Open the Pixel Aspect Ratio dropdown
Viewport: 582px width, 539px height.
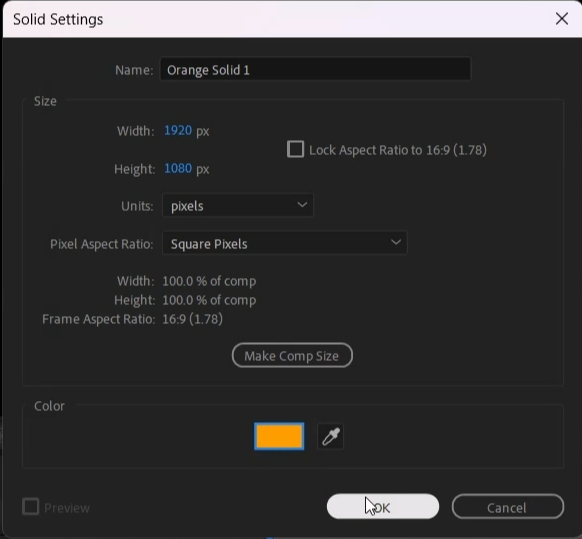tap(285, 243)
